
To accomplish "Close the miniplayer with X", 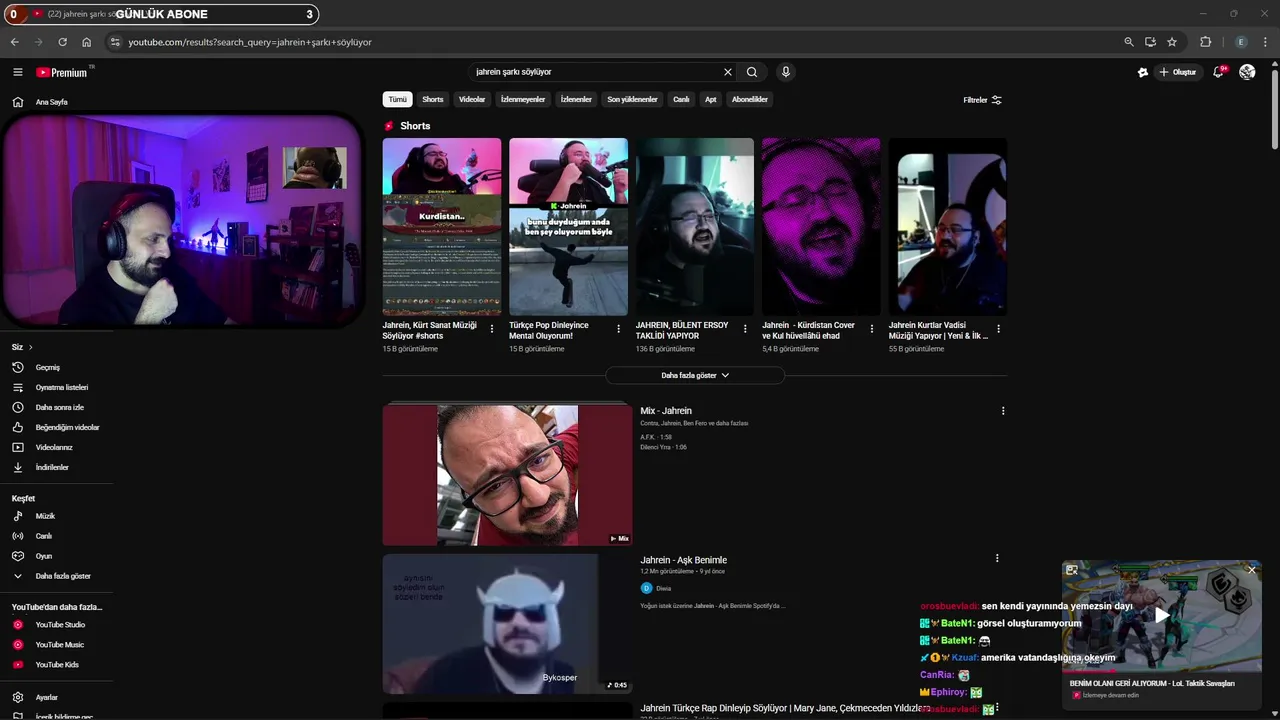I will coord(1251,570).
